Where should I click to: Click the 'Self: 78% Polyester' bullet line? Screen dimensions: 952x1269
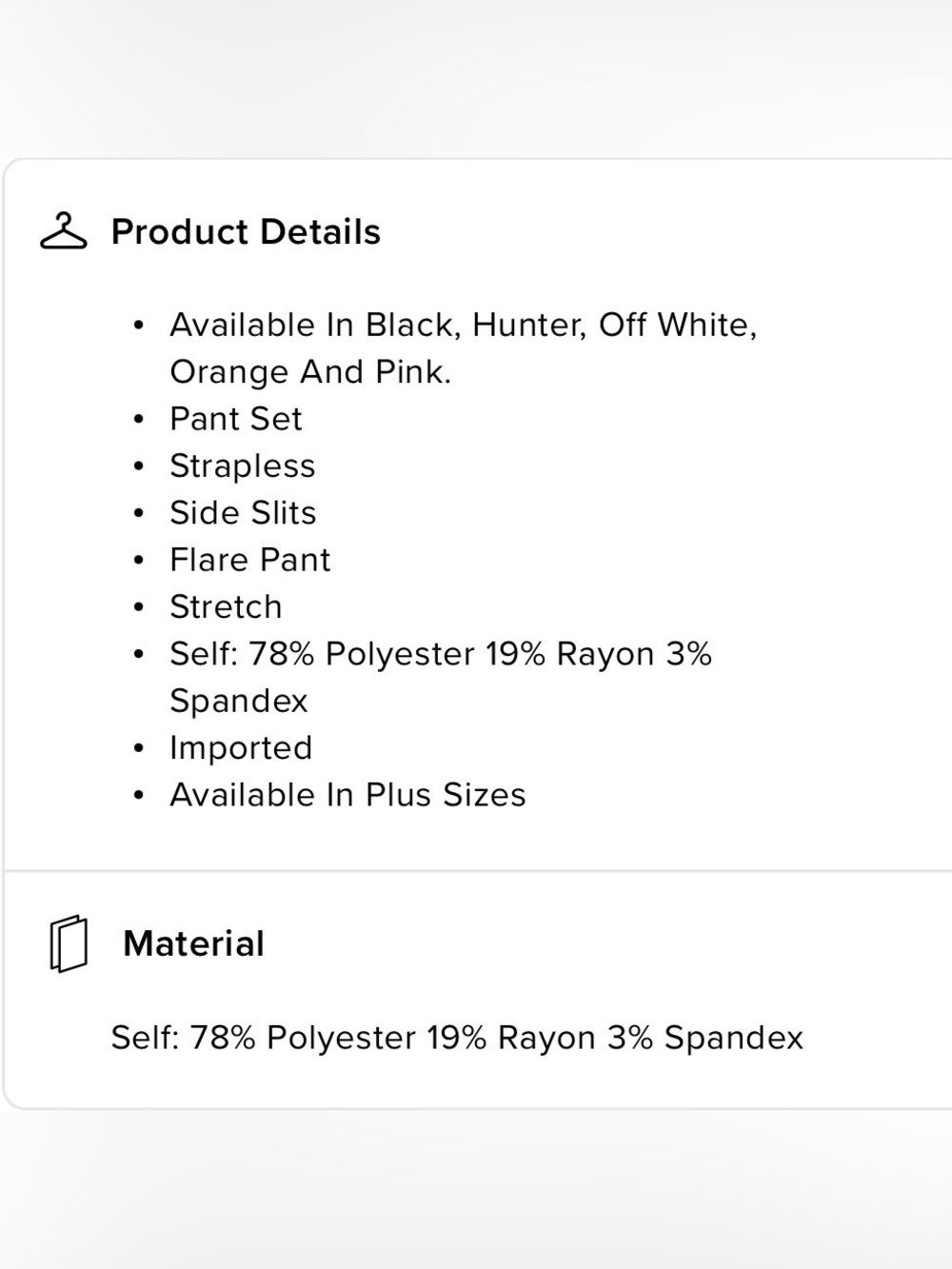(x=441, y=653)
